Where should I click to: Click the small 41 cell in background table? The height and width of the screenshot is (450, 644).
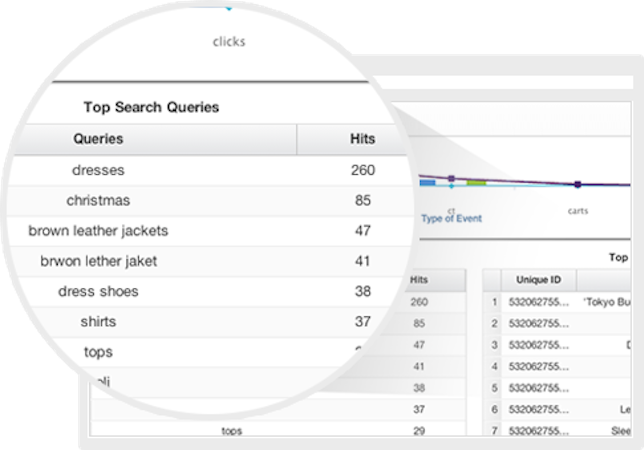[x=419, y=366]
